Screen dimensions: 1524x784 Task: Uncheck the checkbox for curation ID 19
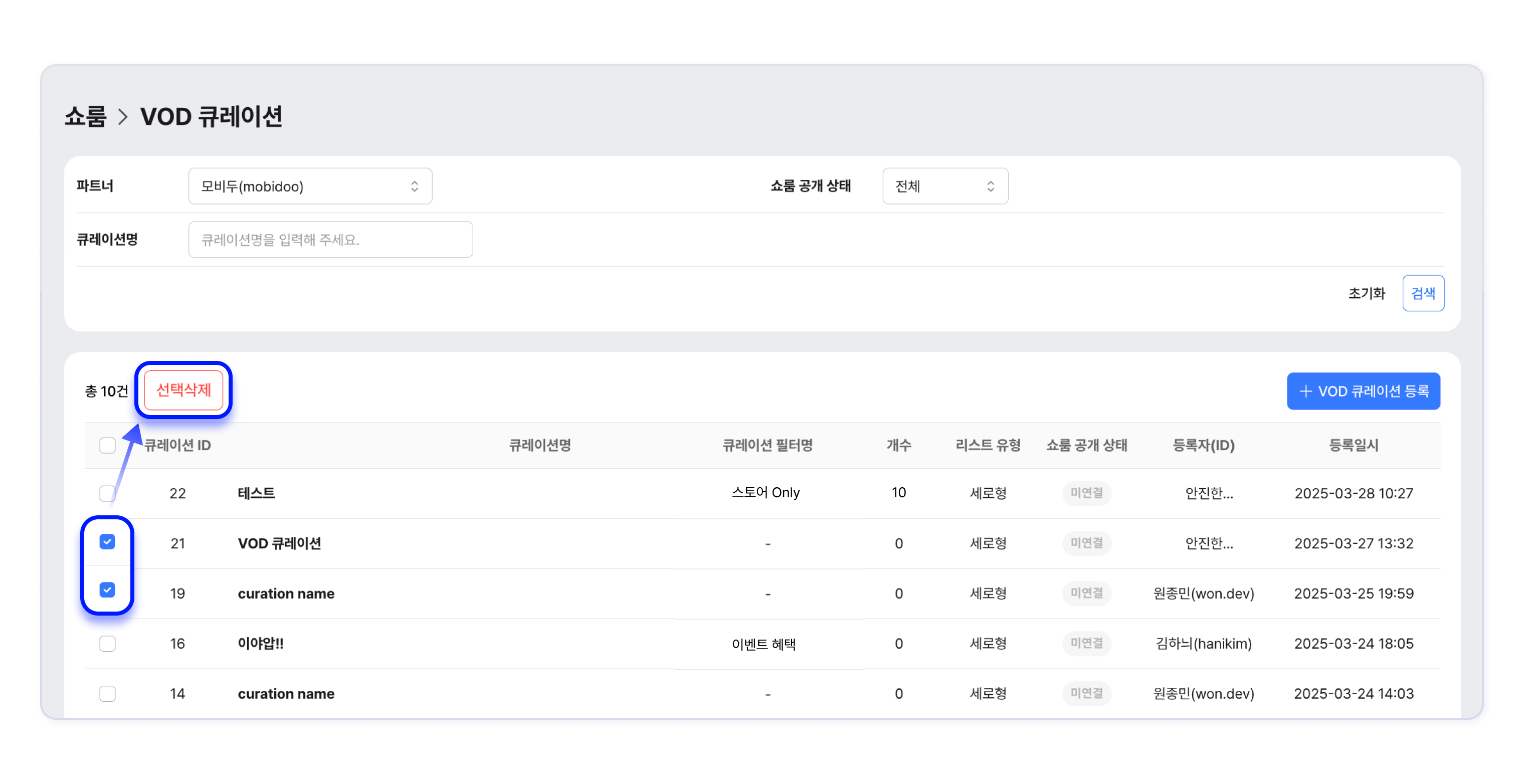tap(107, 591)
